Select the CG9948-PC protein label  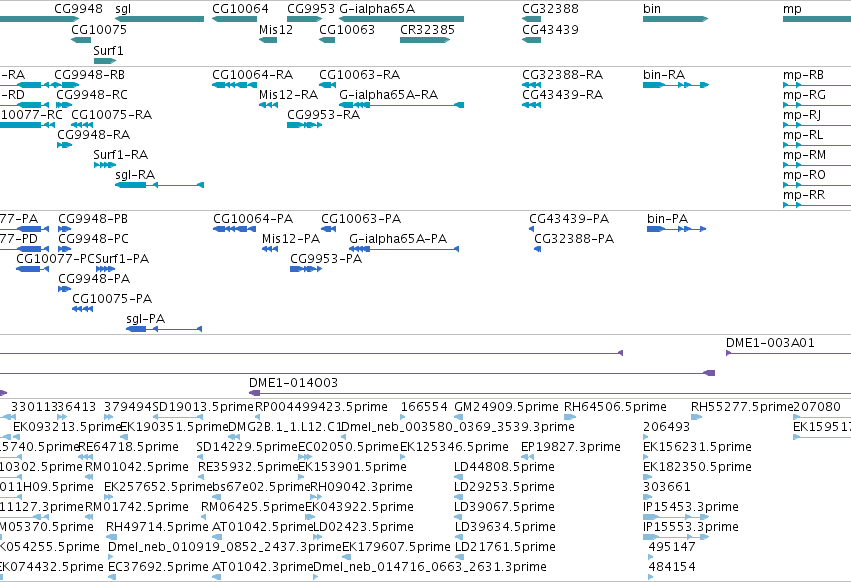coord(93,239)
